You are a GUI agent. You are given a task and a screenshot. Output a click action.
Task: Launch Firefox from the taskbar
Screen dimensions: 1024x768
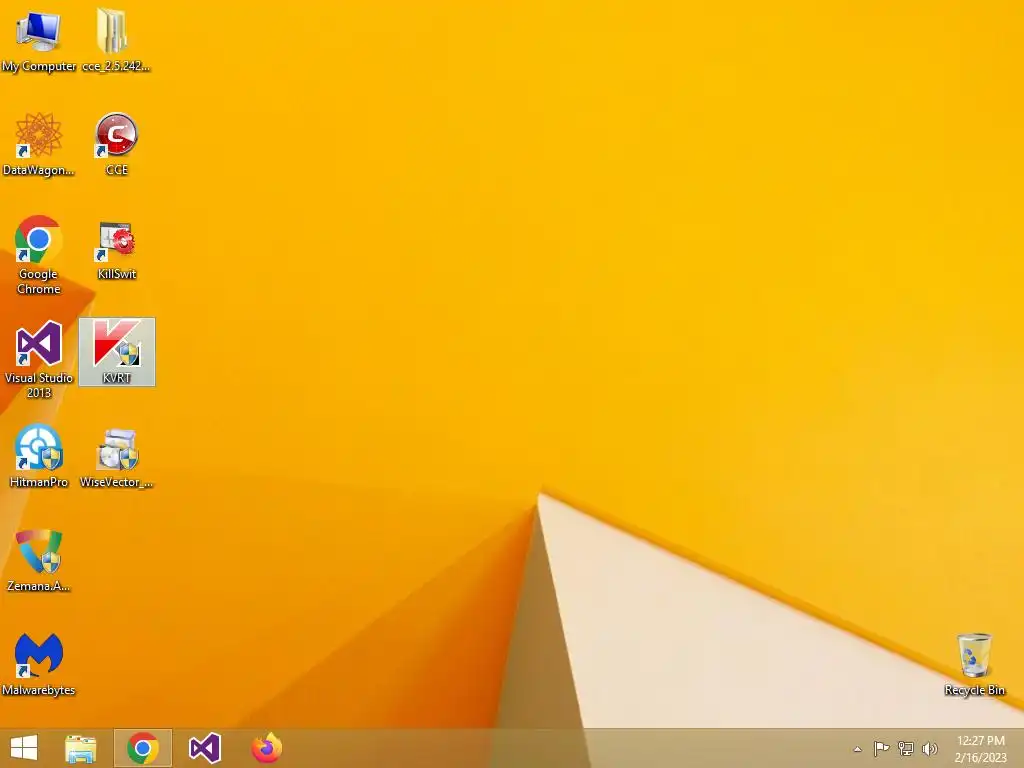(266, 748)
